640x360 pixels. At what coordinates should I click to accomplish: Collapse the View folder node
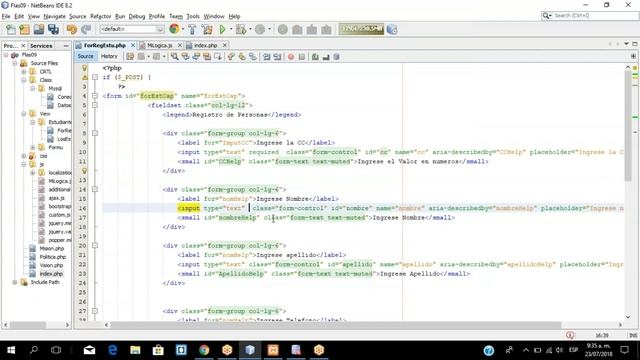click(x=23, y=114)
